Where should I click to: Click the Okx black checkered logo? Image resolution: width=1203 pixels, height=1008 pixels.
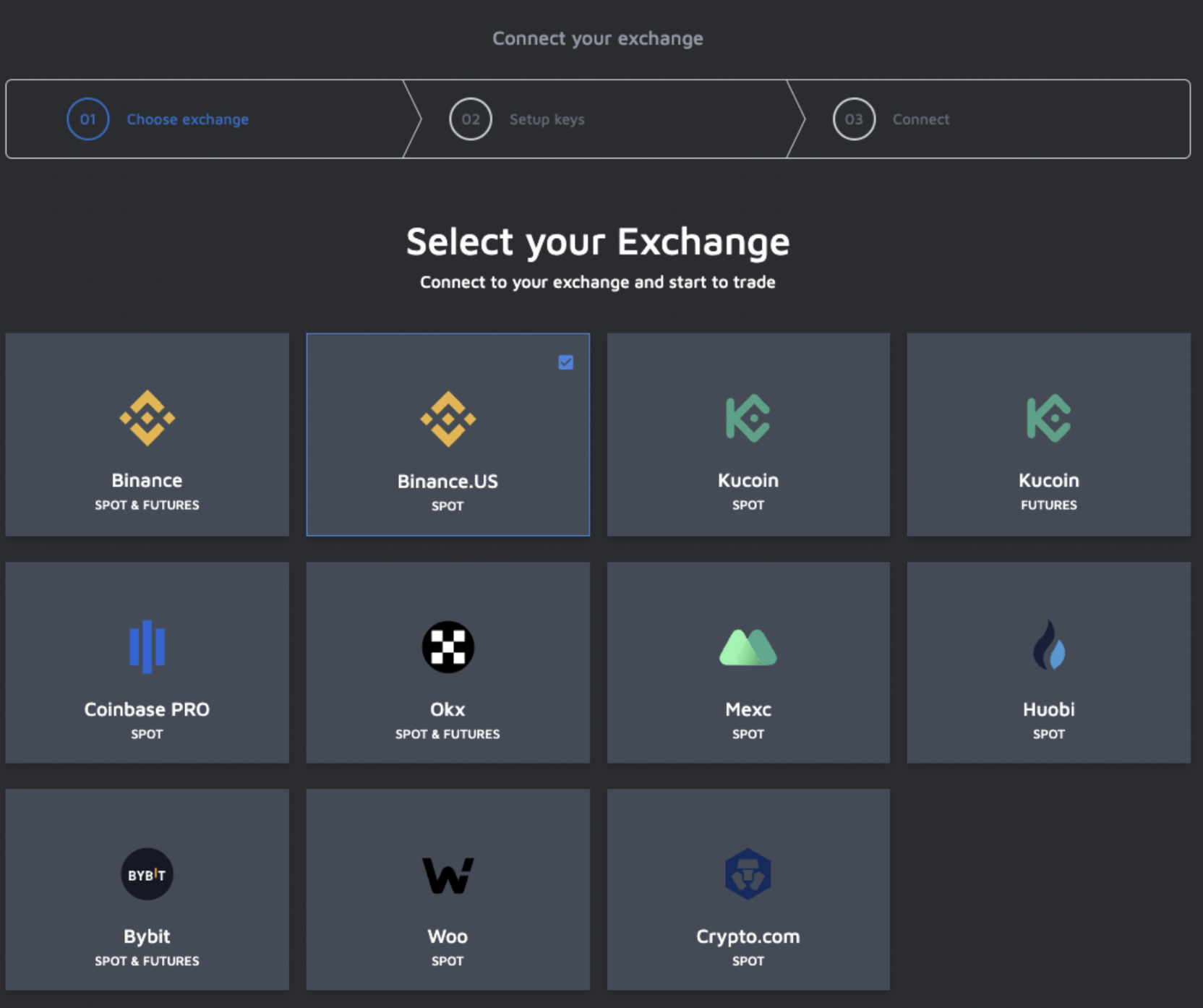[x=448, y=646]
